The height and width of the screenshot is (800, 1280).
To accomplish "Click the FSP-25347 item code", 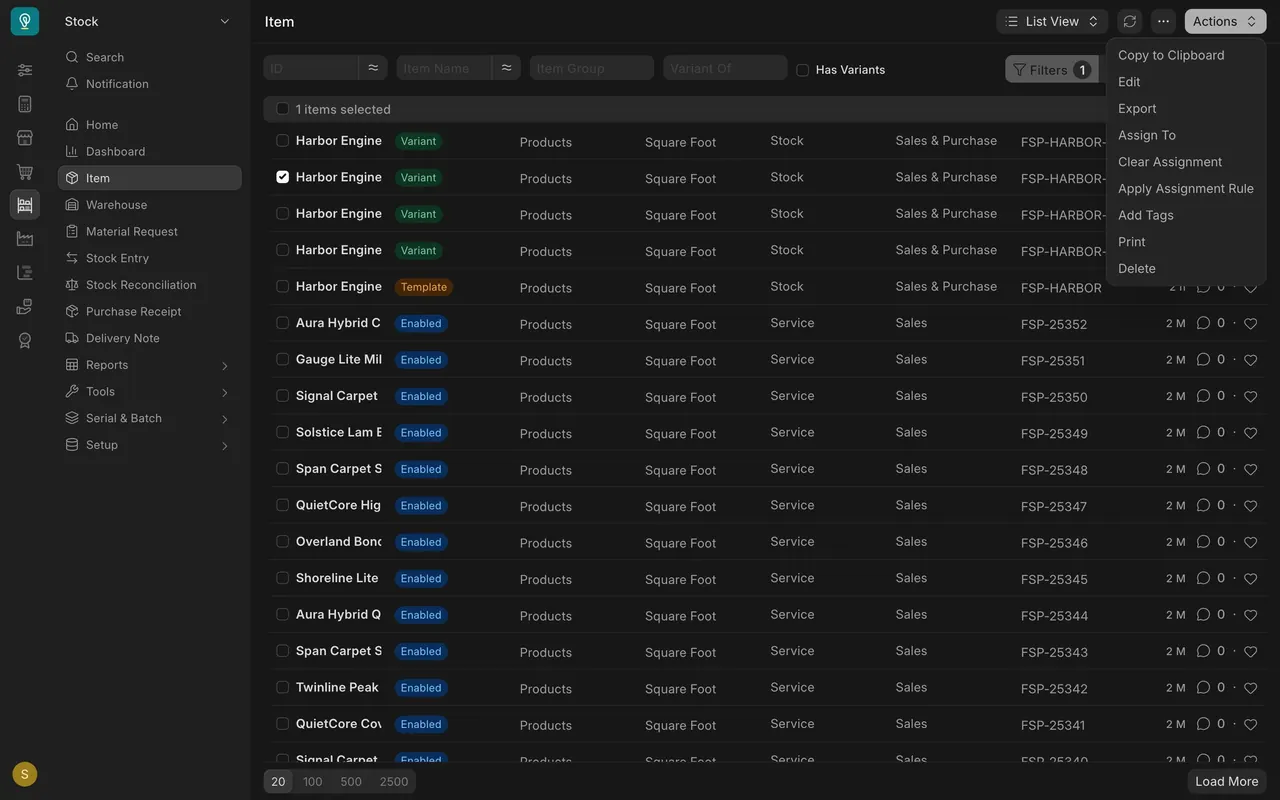I will pyautogui.click(x=1054, y=506).
